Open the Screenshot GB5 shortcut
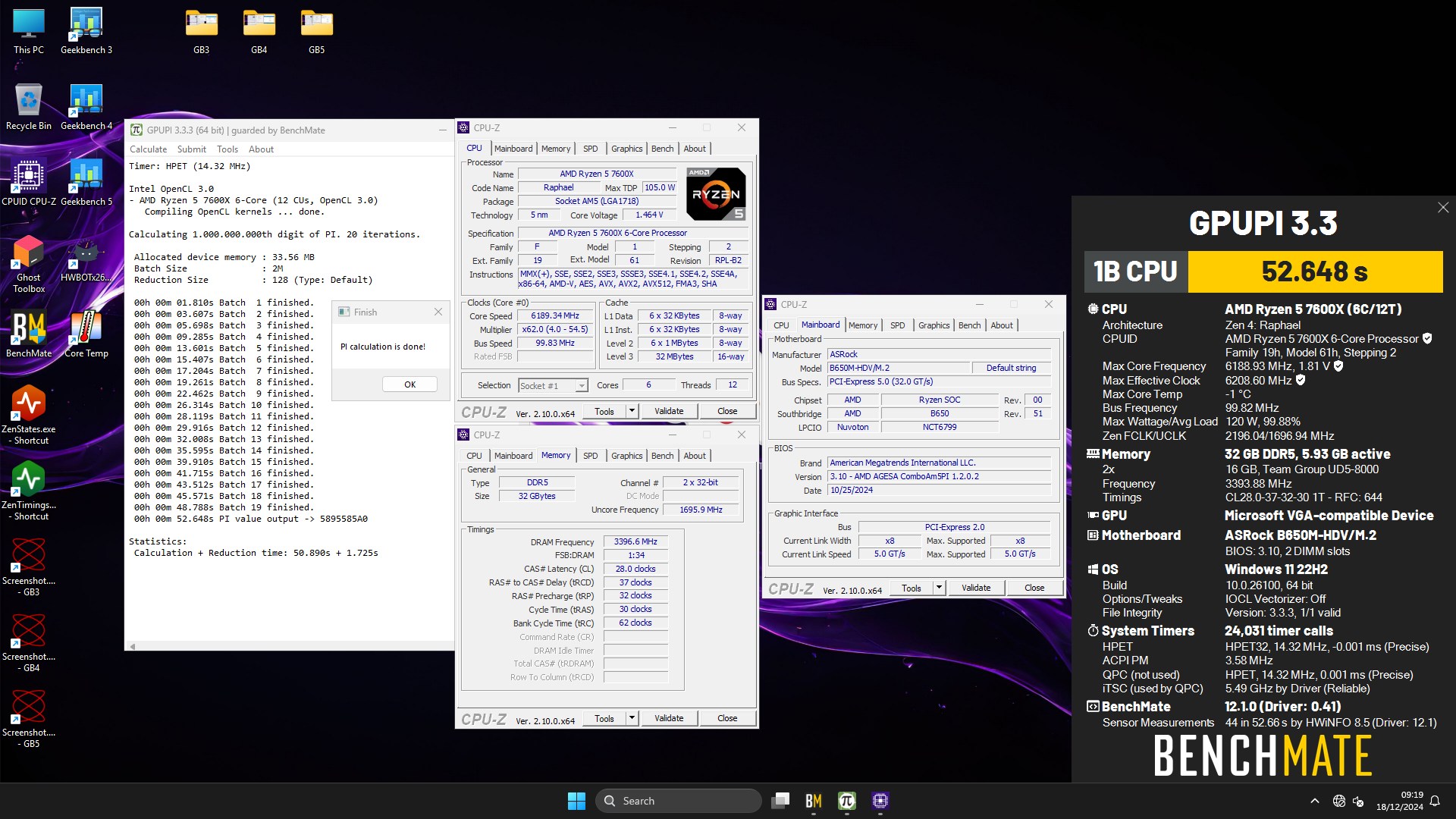The image size is (1456, 819). pyautogui.click(x=29, y=718)
